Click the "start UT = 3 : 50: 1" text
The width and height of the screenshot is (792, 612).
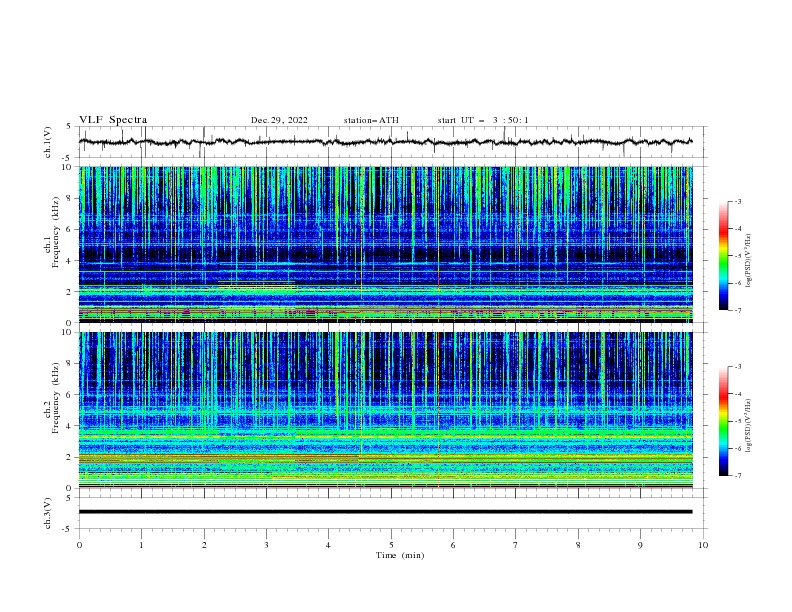point(483,120)
